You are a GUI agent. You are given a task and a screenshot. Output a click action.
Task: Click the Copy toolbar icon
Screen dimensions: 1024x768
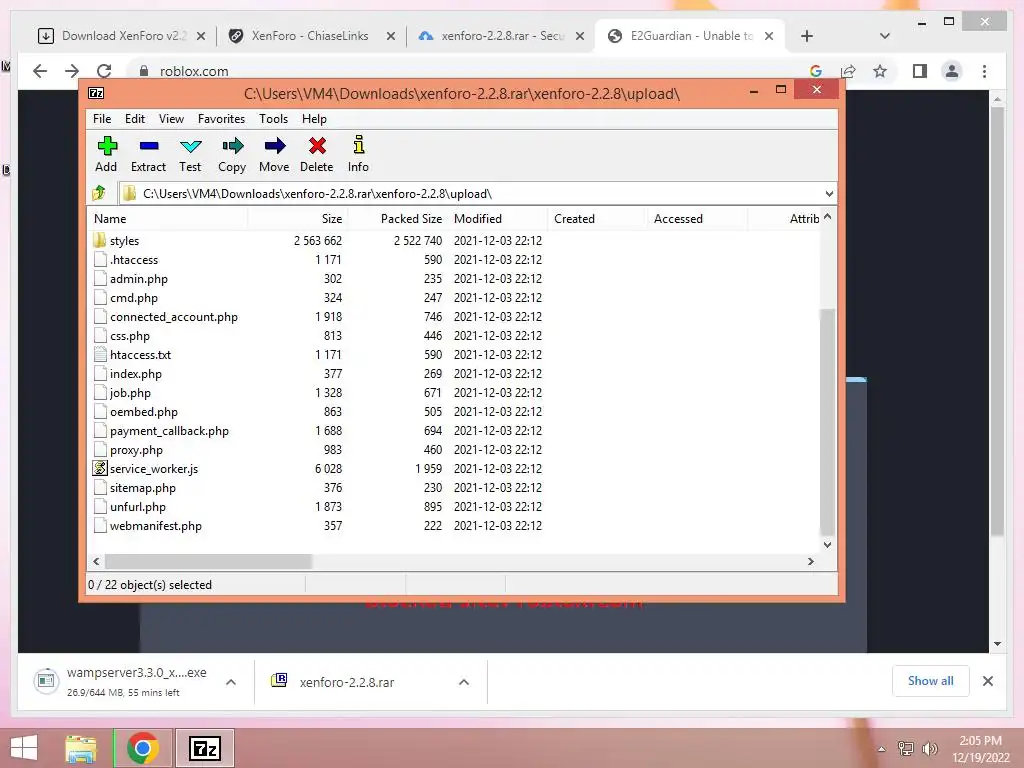coord(232,146)
